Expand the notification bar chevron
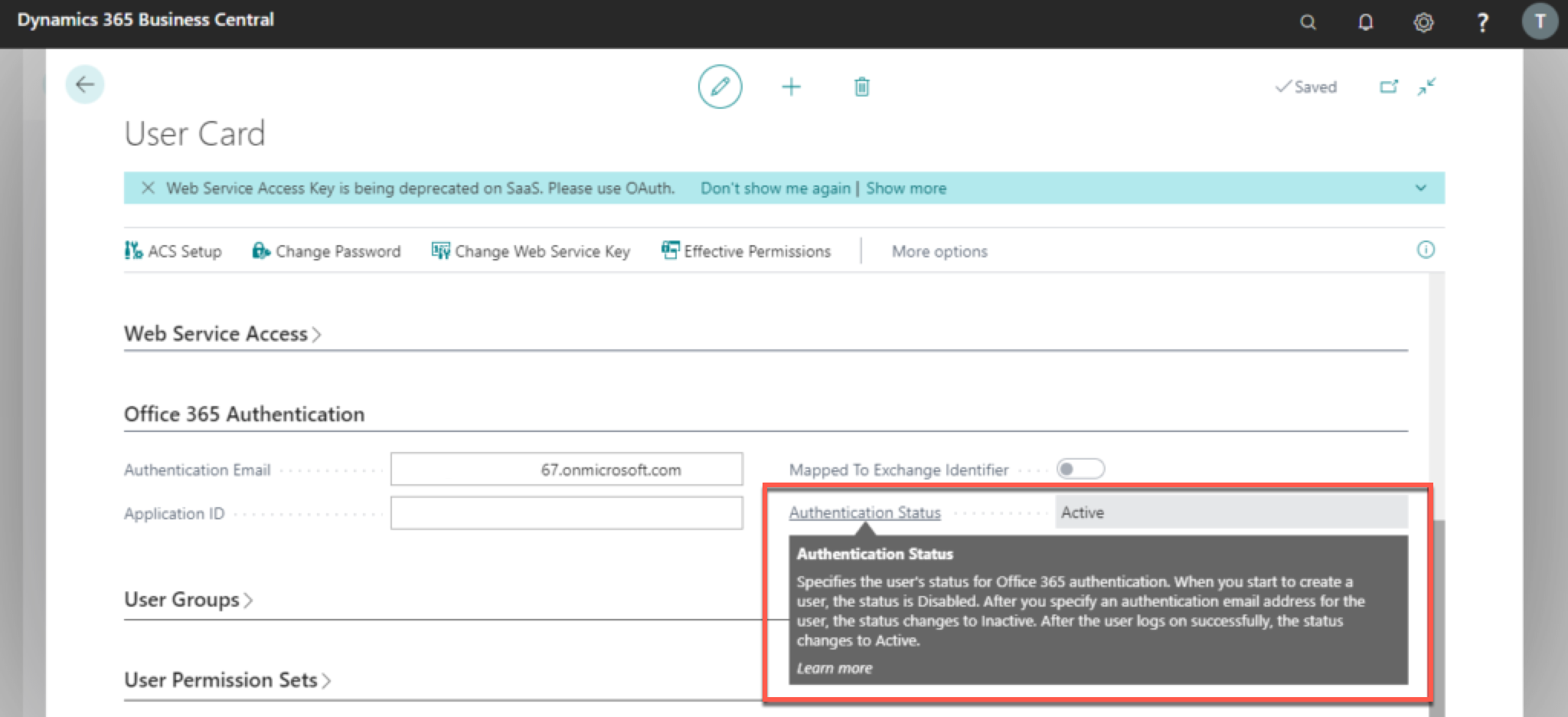Screen dimensions: 1568x717 (x=1421, y=188)
